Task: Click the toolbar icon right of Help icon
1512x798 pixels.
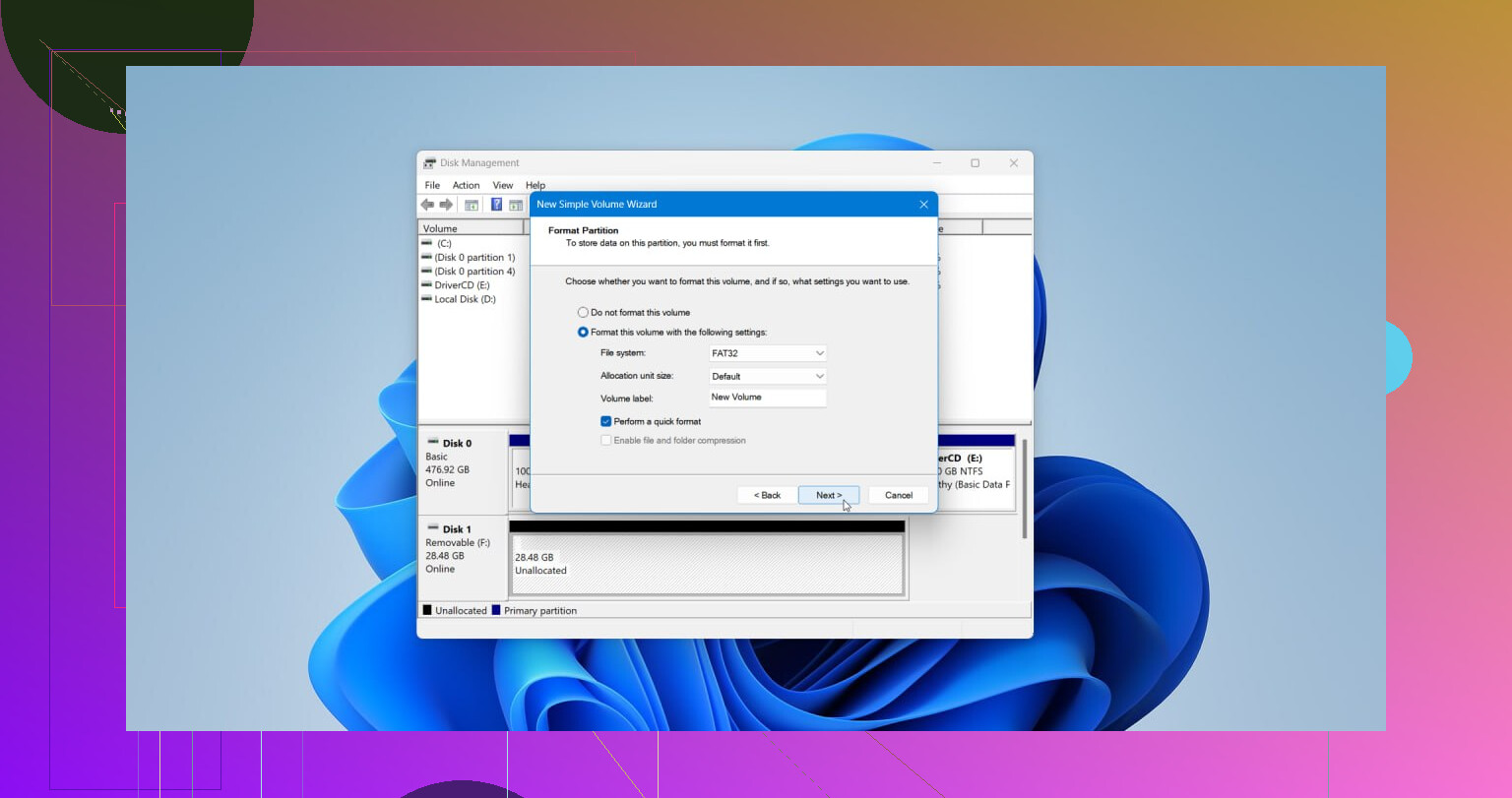Action: [516, 205]
